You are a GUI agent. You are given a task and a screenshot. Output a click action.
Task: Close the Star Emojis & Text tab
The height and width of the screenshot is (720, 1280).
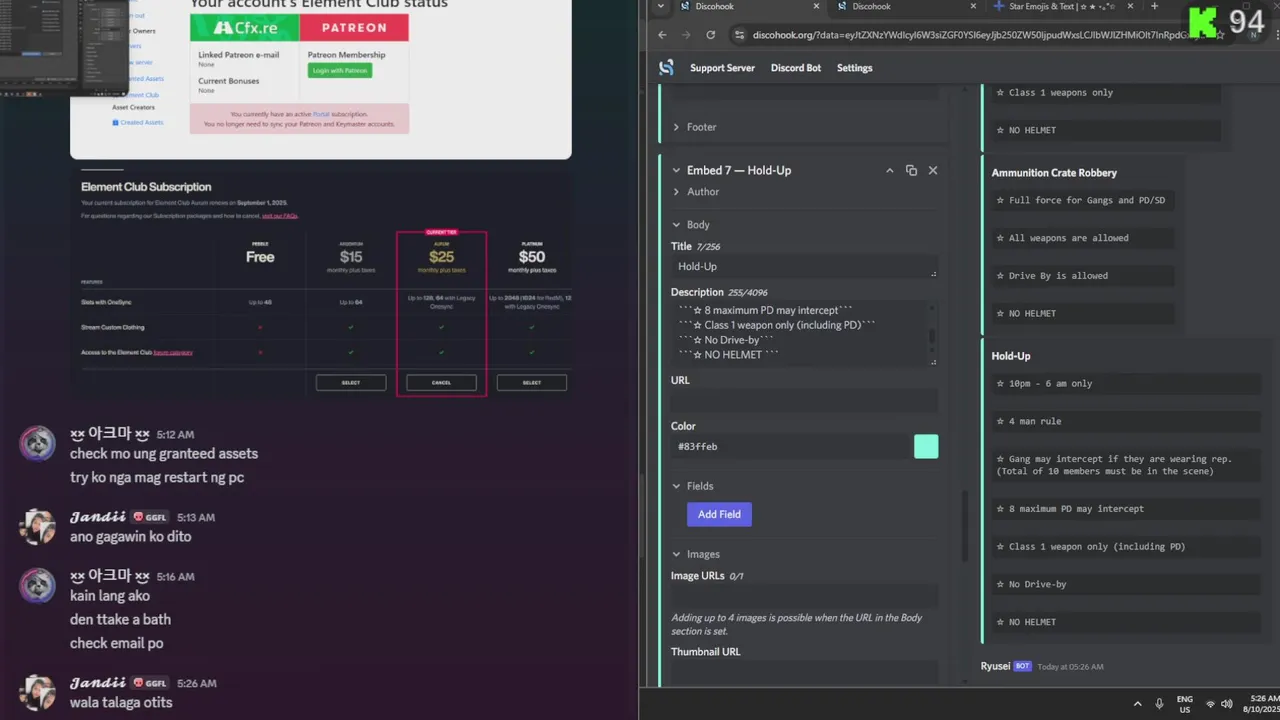pyautogui.click(x=1132, y=6)
